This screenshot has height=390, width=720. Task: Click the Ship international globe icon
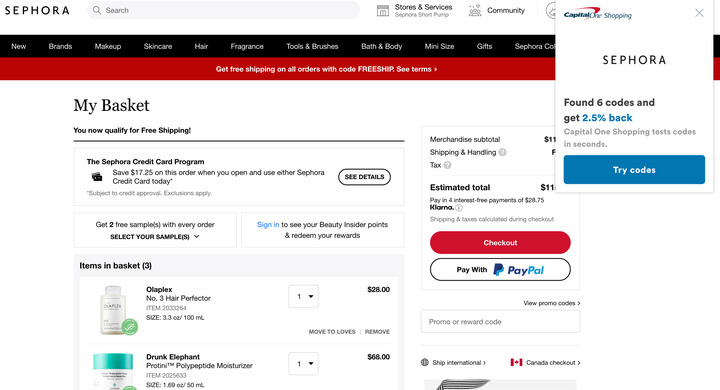(425, 362)
